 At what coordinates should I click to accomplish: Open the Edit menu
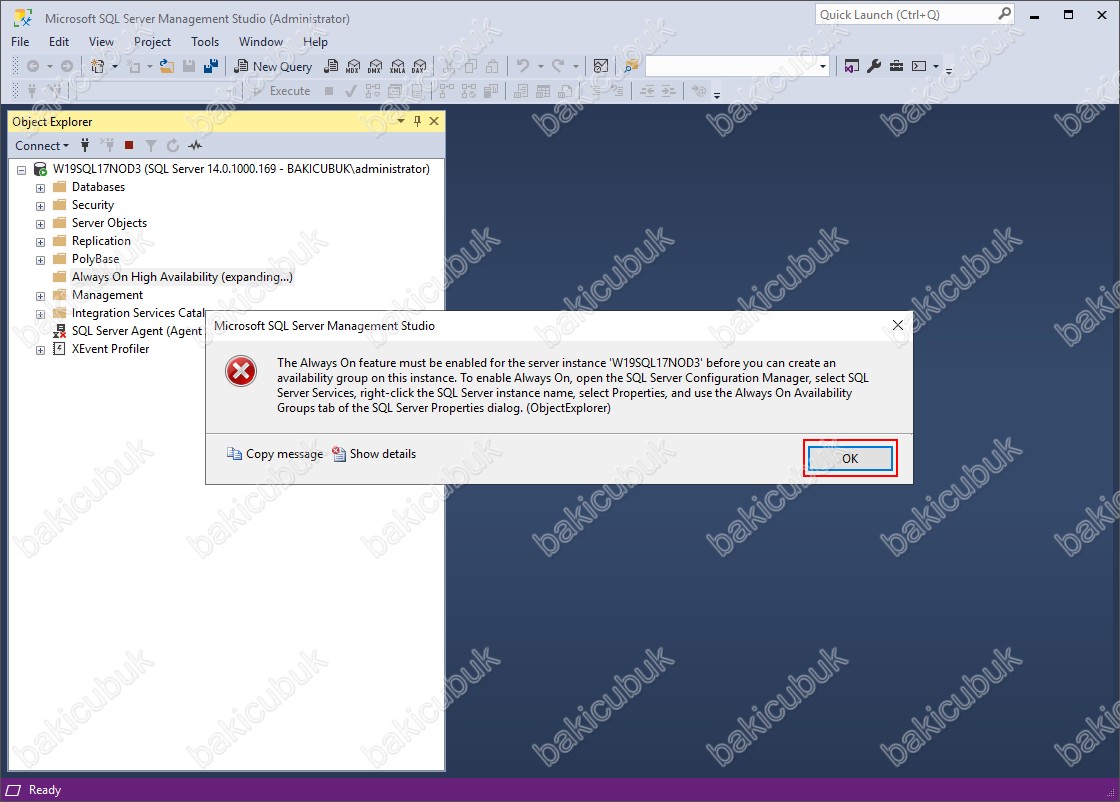(x=59, y=41)
